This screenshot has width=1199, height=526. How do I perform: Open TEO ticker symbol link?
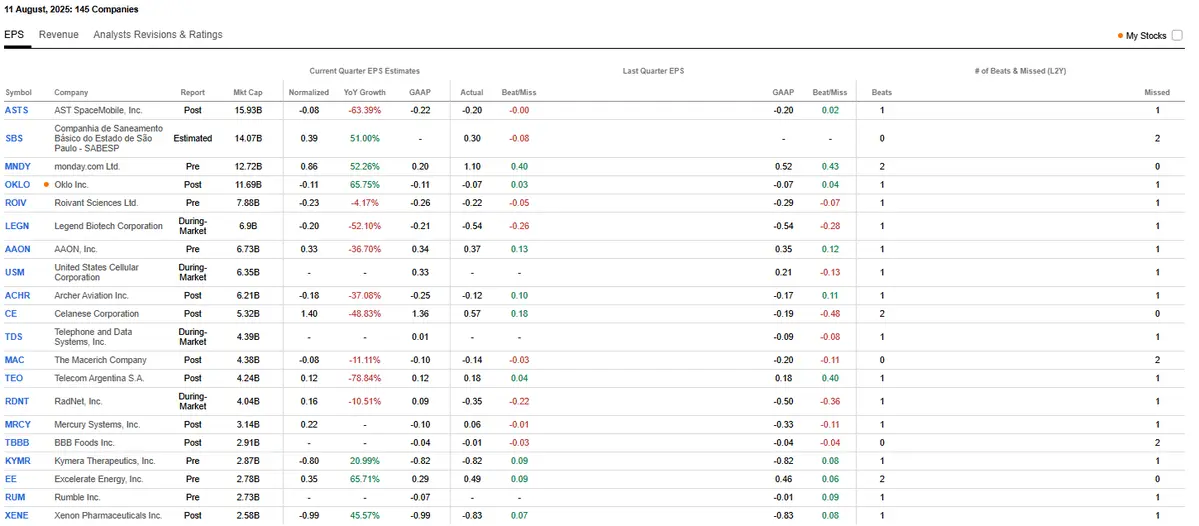click(x=14, y=378)
